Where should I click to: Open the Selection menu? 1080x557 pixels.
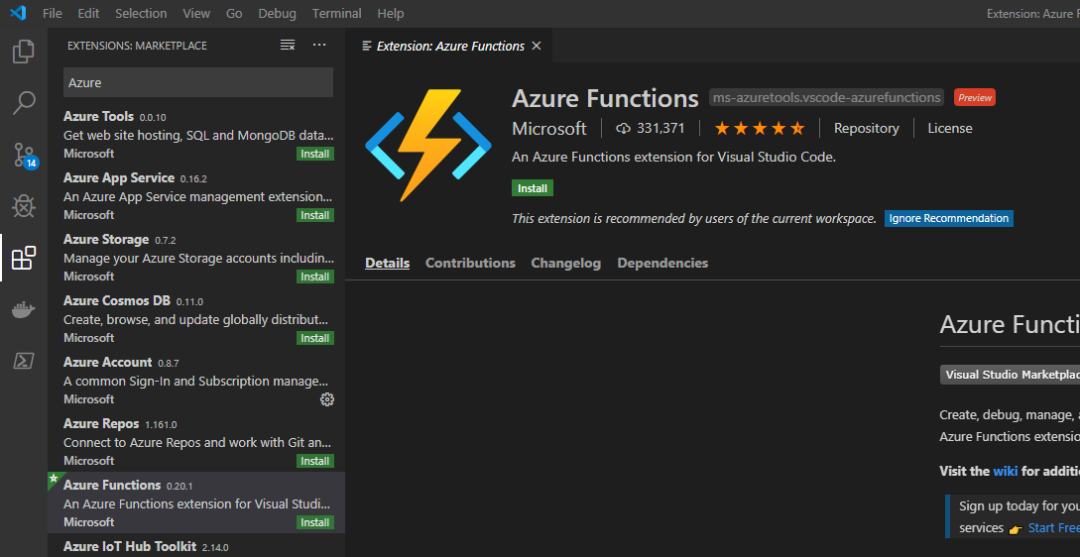click(141, 13)
